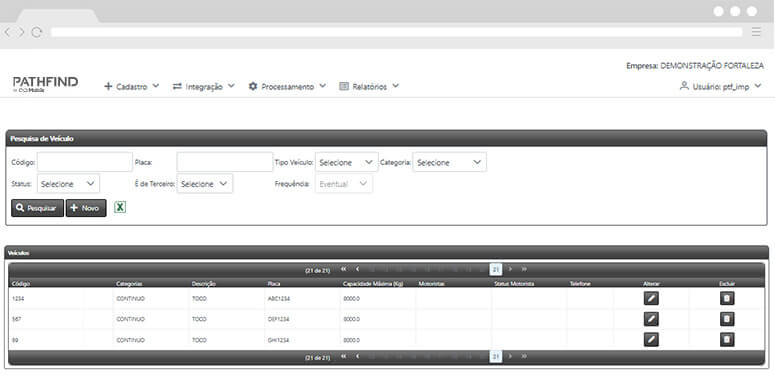Click the Pesquisar button
Screen dimensions: 775x390
38,208
